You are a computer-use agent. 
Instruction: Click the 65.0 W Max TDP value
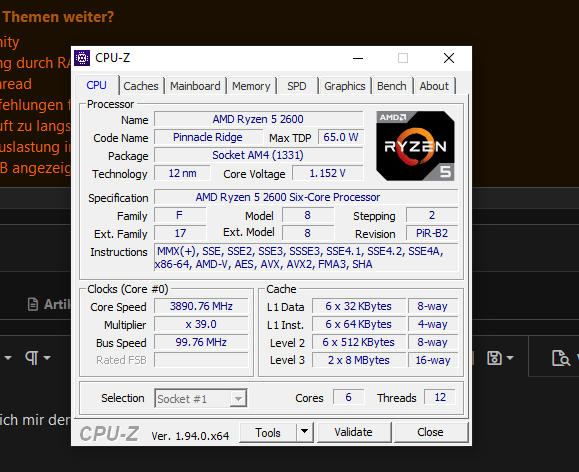pyautogui.click(x=340, y=137)
